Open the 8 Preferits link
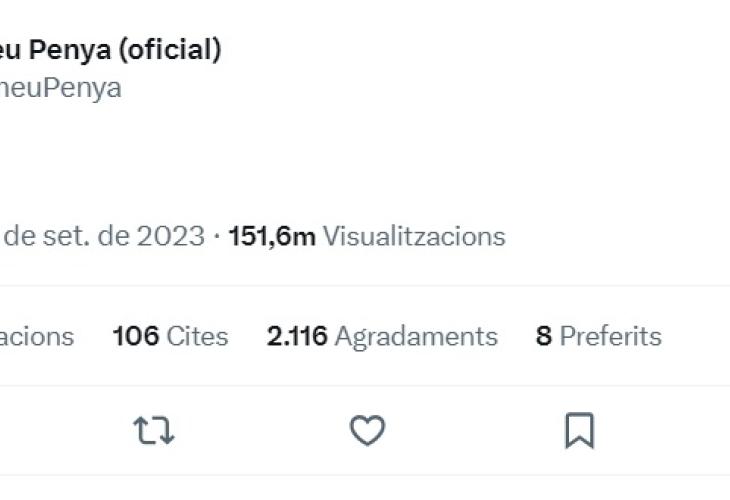The height and width of the screenshot is (500, 730). coord(598,336)
